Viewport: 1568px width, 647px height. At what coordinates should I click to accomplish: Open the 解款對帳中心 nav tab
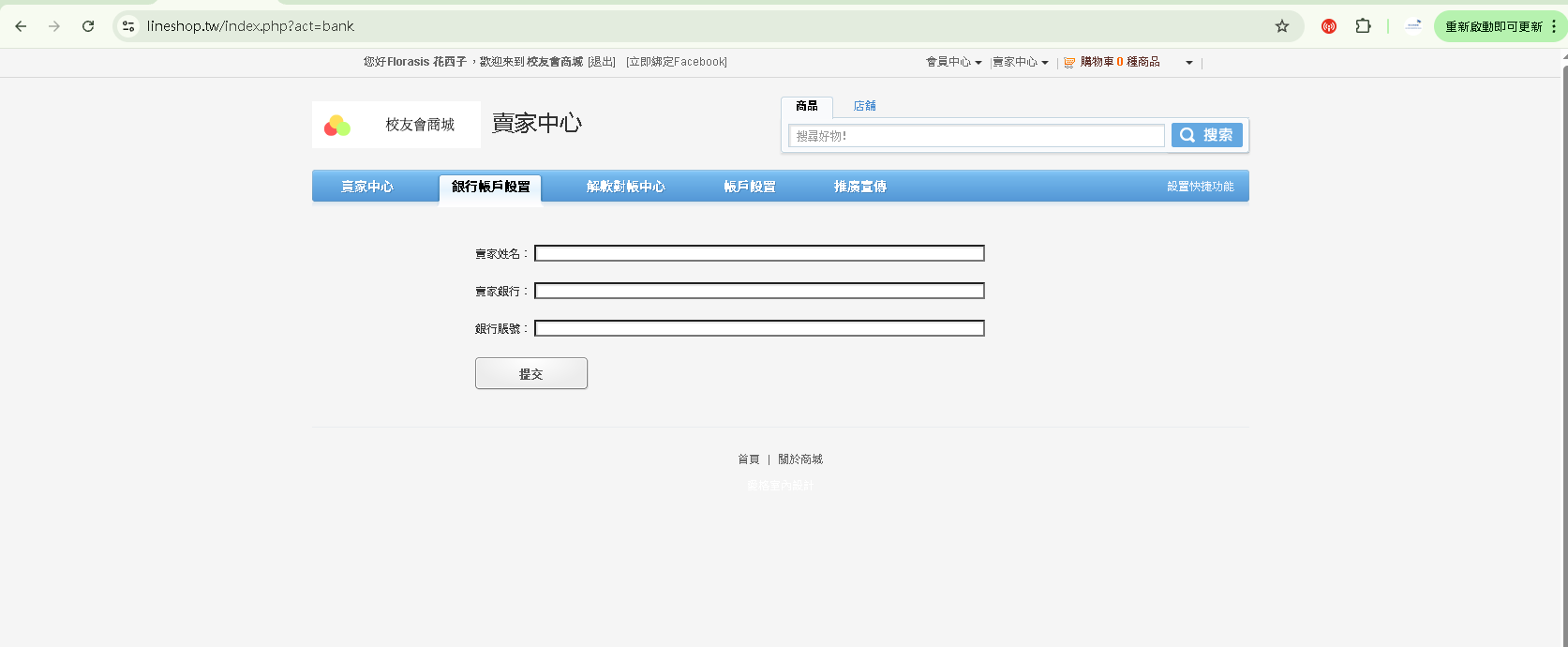pos(626,187)
